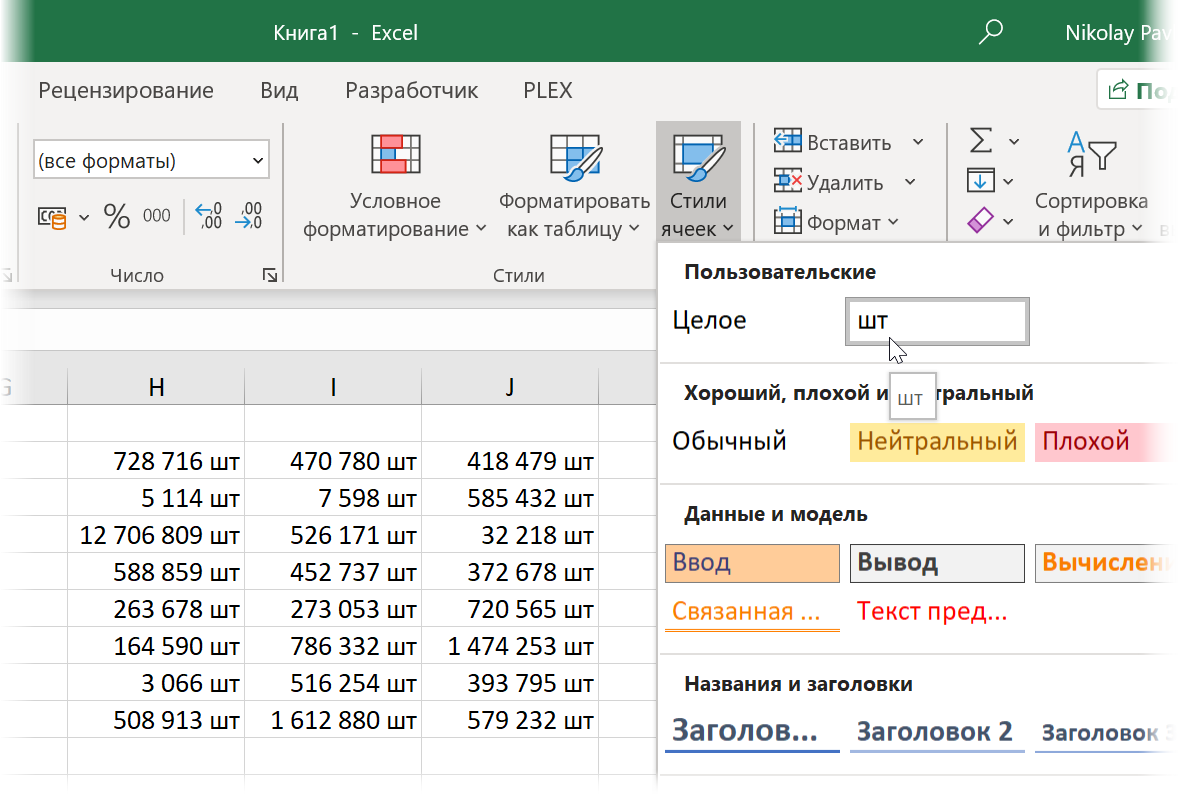Expand Clear dropdown arrow
The image size is (1179, 796).
(1008, 222)
